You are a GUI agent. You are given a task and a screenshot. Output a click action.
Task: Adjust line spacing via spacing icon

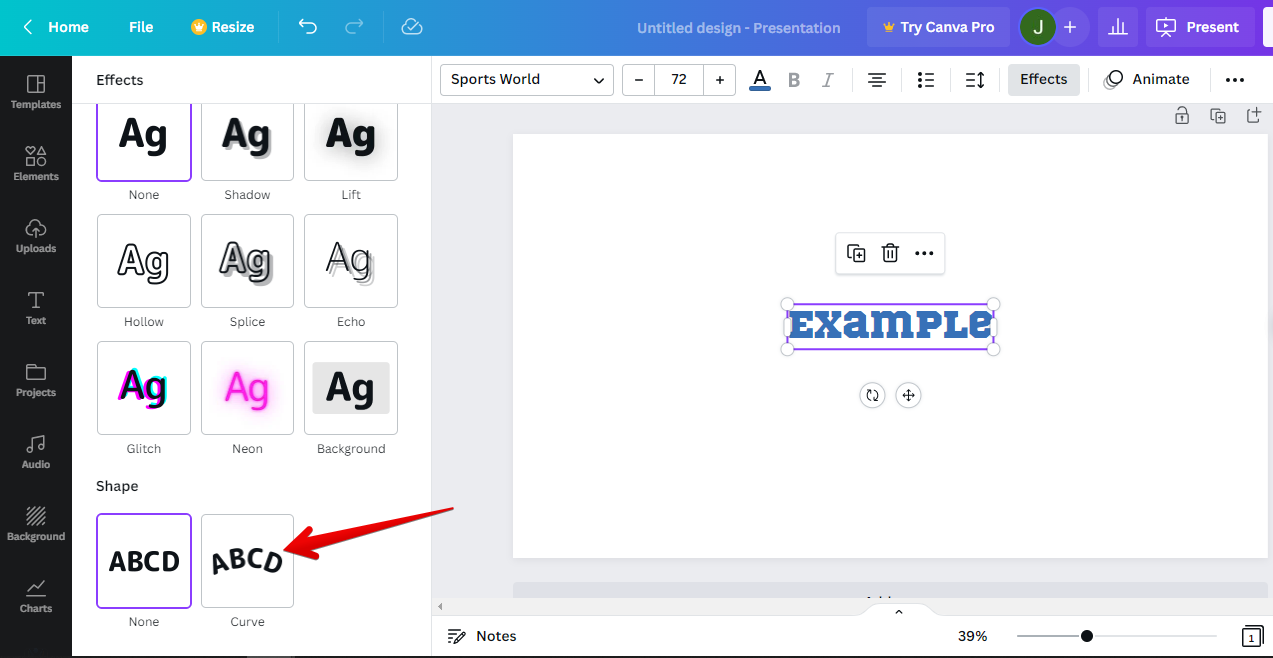pos(975,80)
